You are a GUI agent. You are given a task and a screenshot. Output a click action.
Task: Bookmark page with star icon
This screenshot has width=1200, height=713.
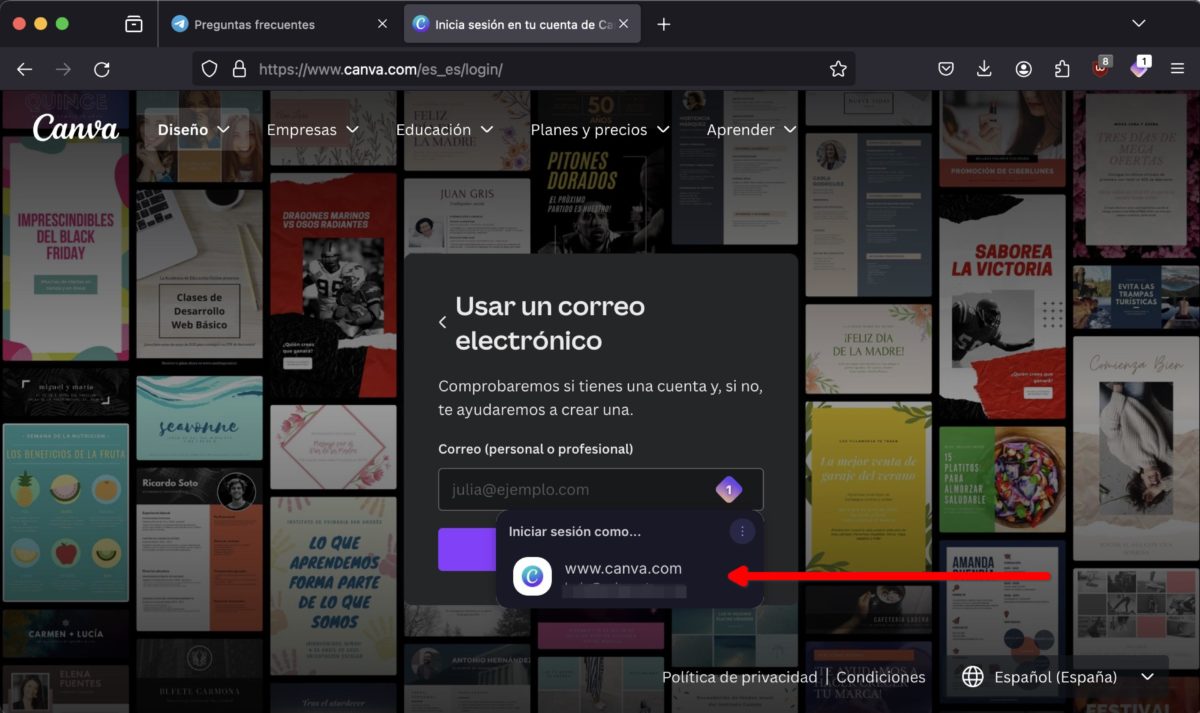point(838,69)
